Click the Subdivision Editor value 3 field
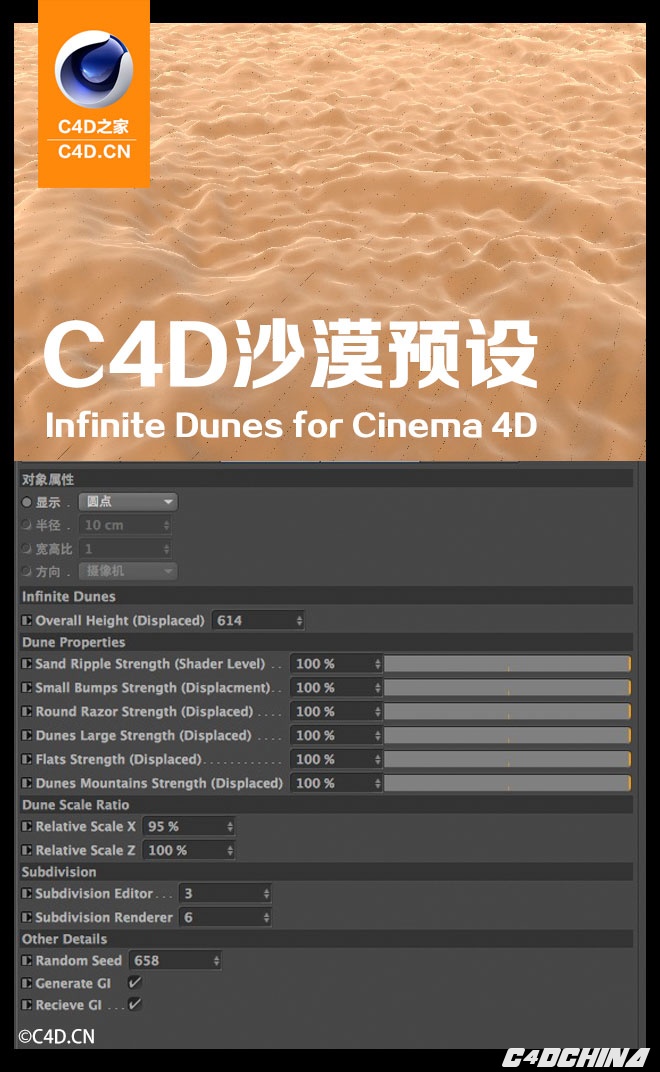Viewport: 660px width, 1072px height. [225, 893]
